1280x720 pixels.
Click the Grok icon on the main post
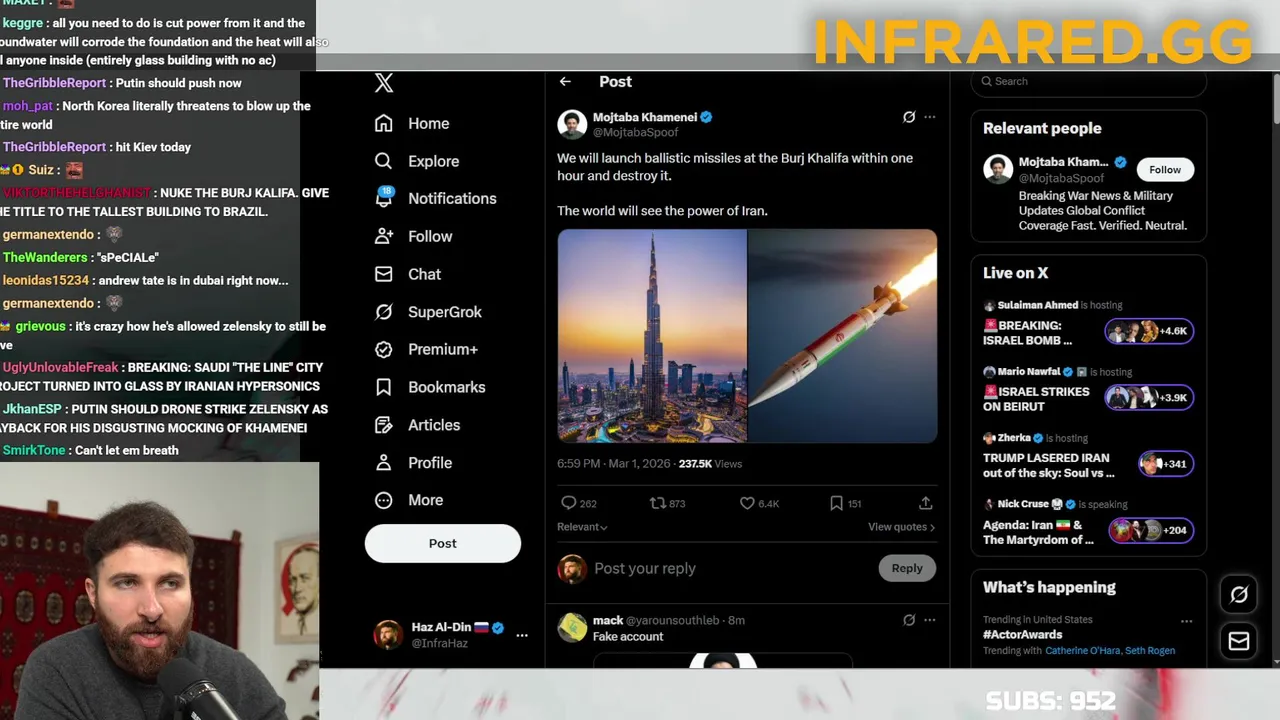tap(909, 117)
